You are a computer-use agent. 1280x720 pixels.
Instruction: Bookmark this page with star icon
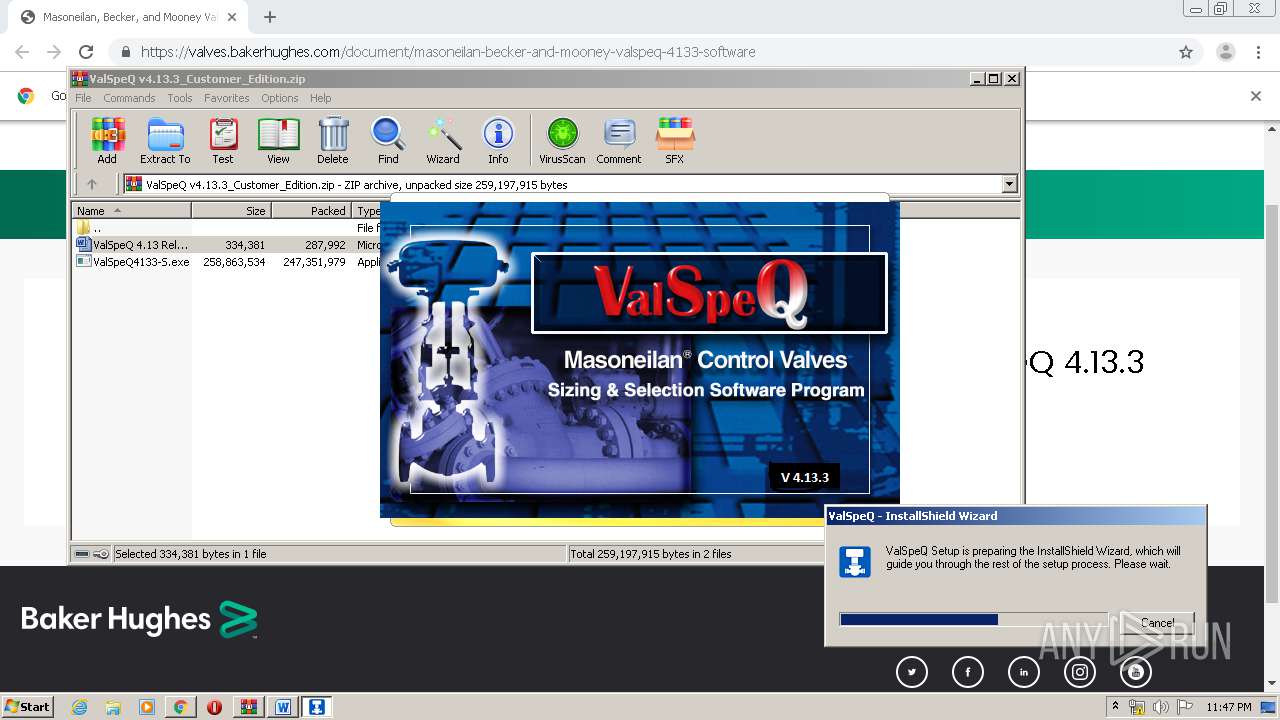point(1186,52)
